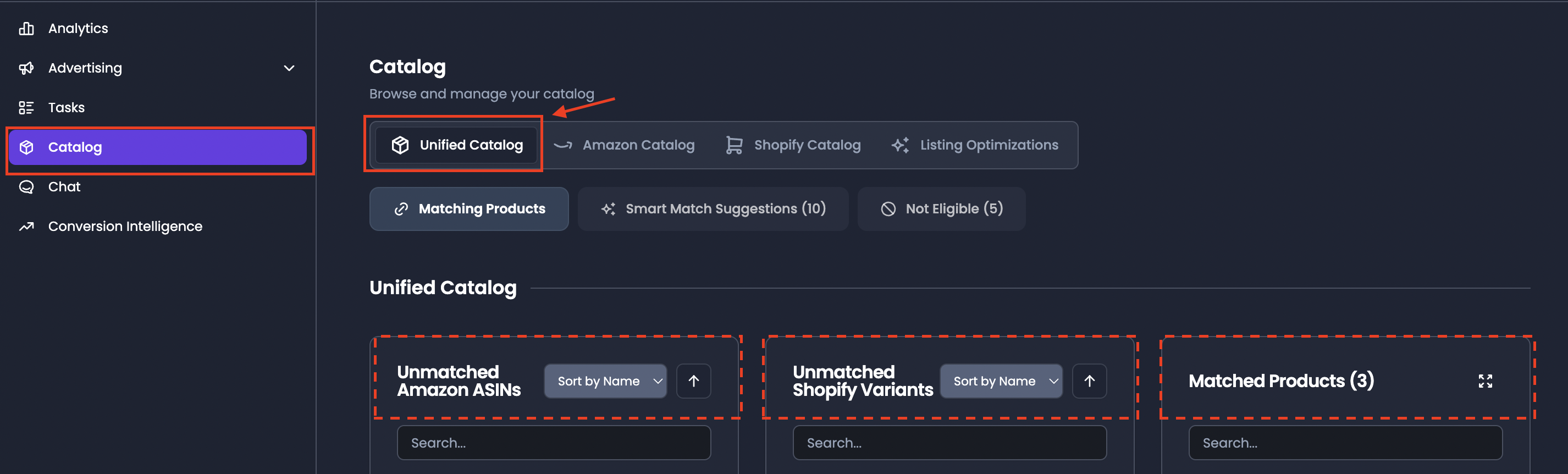The image size is (1568, 474).
Task: Open Analytics from the sidebar
Action: pyautogui.click(x=78, y=29)
